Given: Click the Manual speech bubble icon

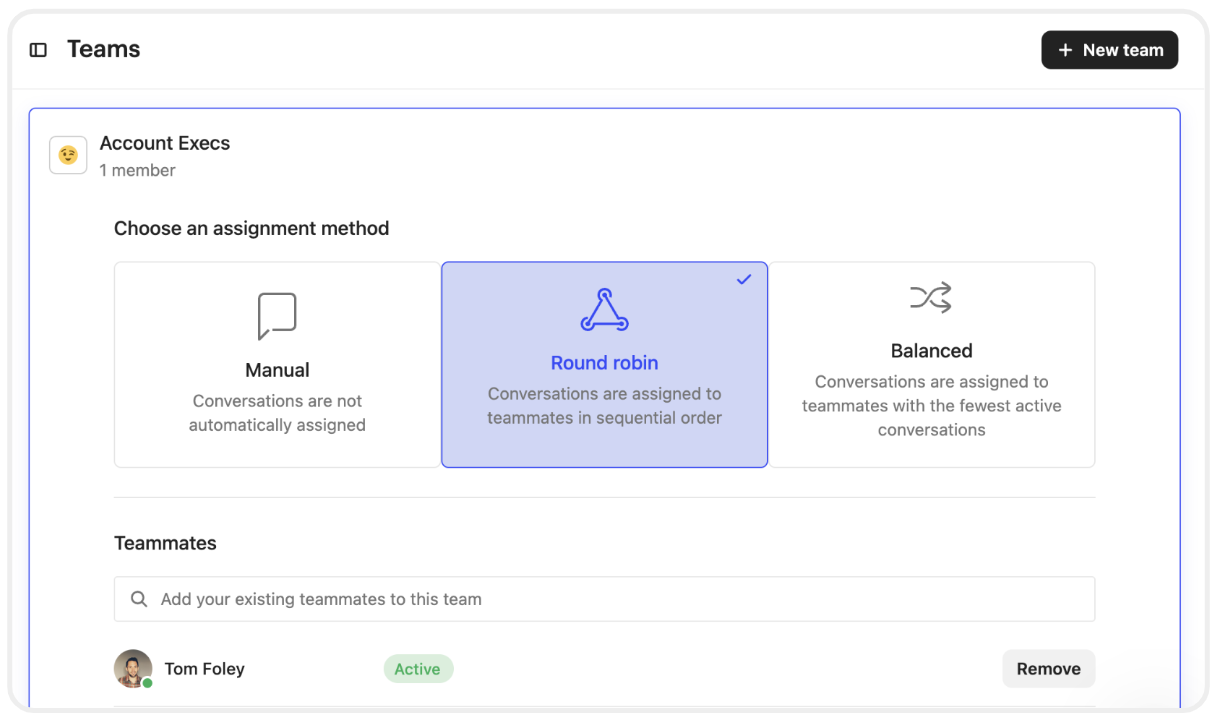Looking at the screenshot, I should (277, 316).
